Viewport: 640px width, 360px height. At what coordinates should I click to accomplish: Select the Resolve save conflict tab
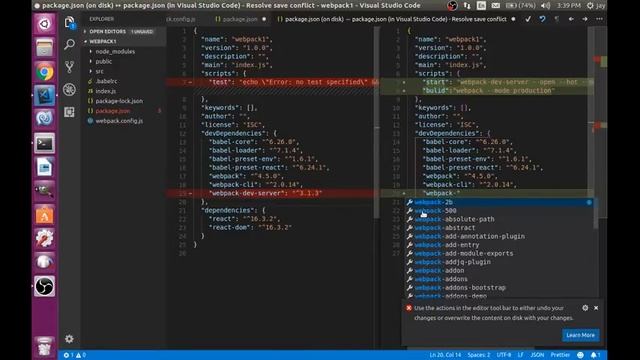pos(395,19)
